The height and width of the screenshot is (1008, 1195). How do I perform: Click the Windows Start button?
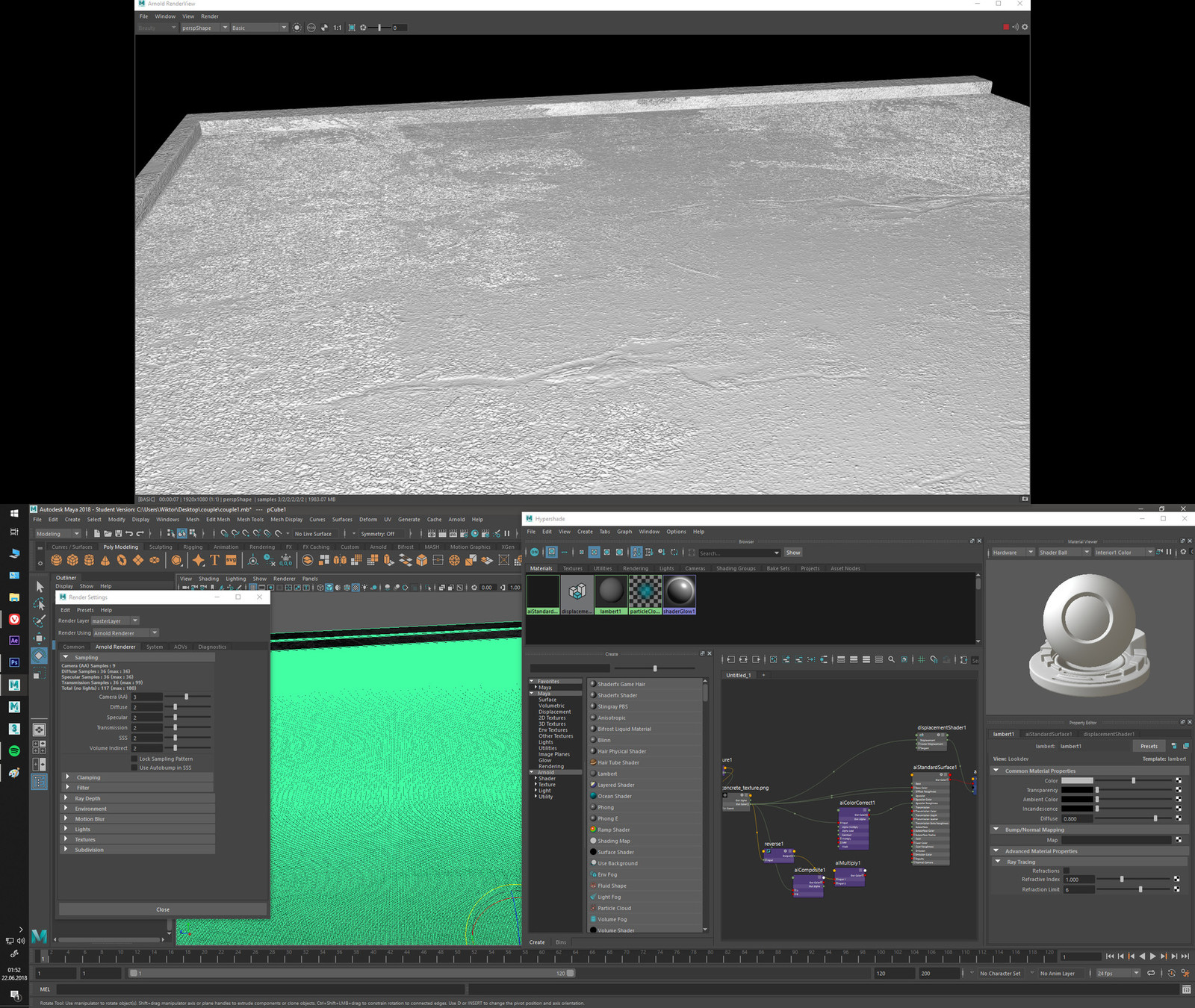click(x=14, y=513)
